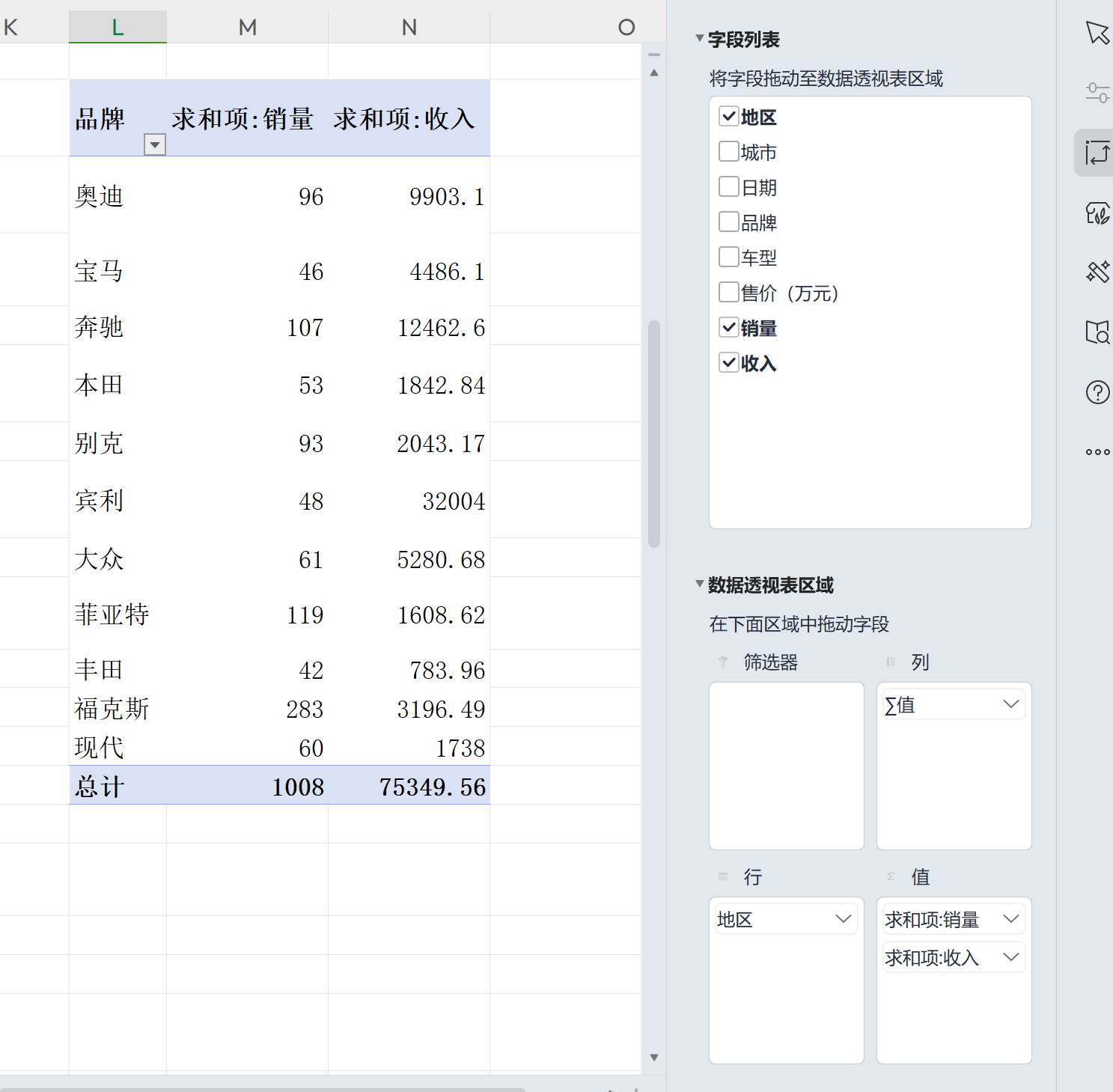The image size is (1113, 1092).
Task: Open the settings sliders icon in sidebar
Action: tap(1097, 93)
